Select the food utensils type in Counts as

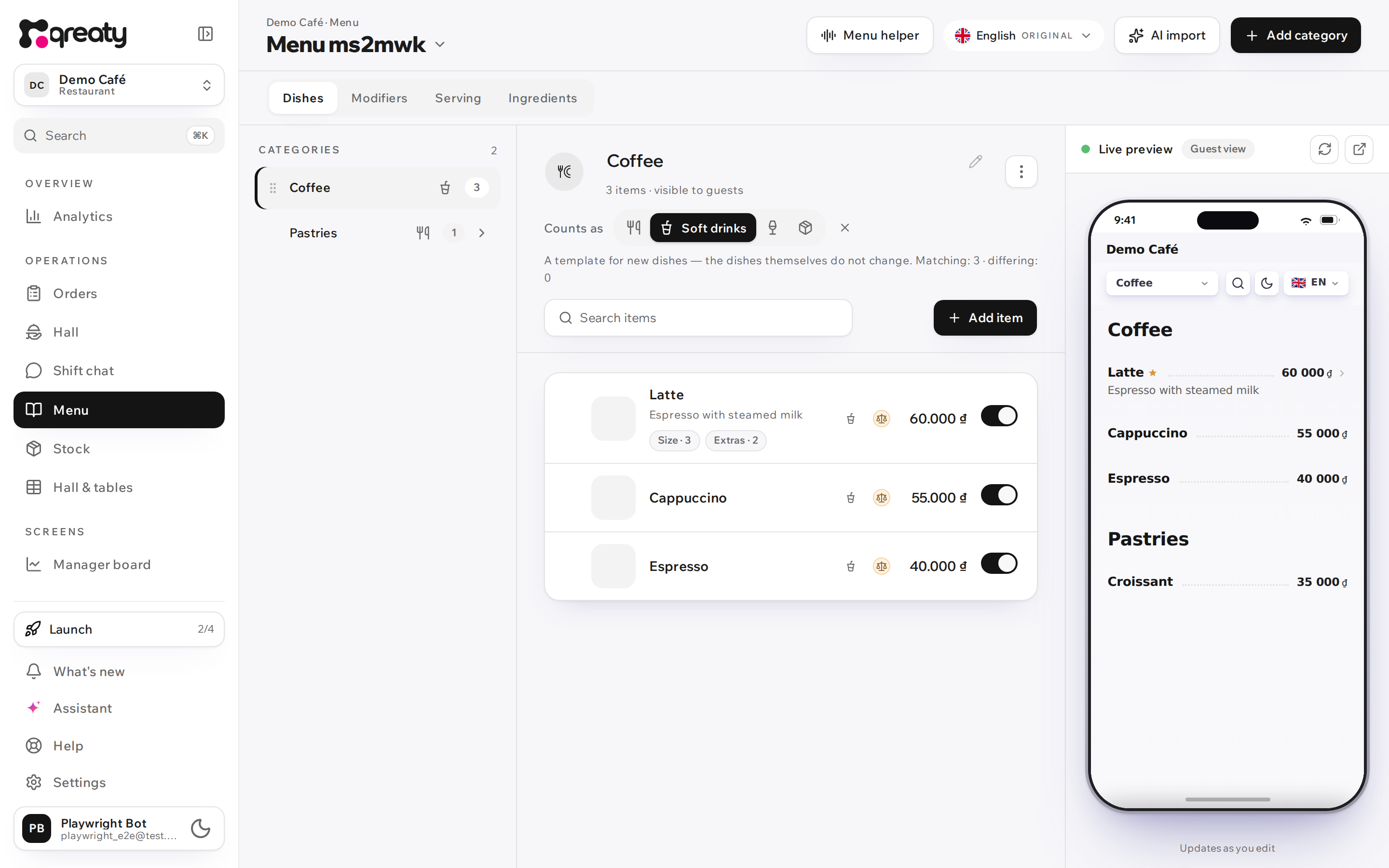click(634, 228)
